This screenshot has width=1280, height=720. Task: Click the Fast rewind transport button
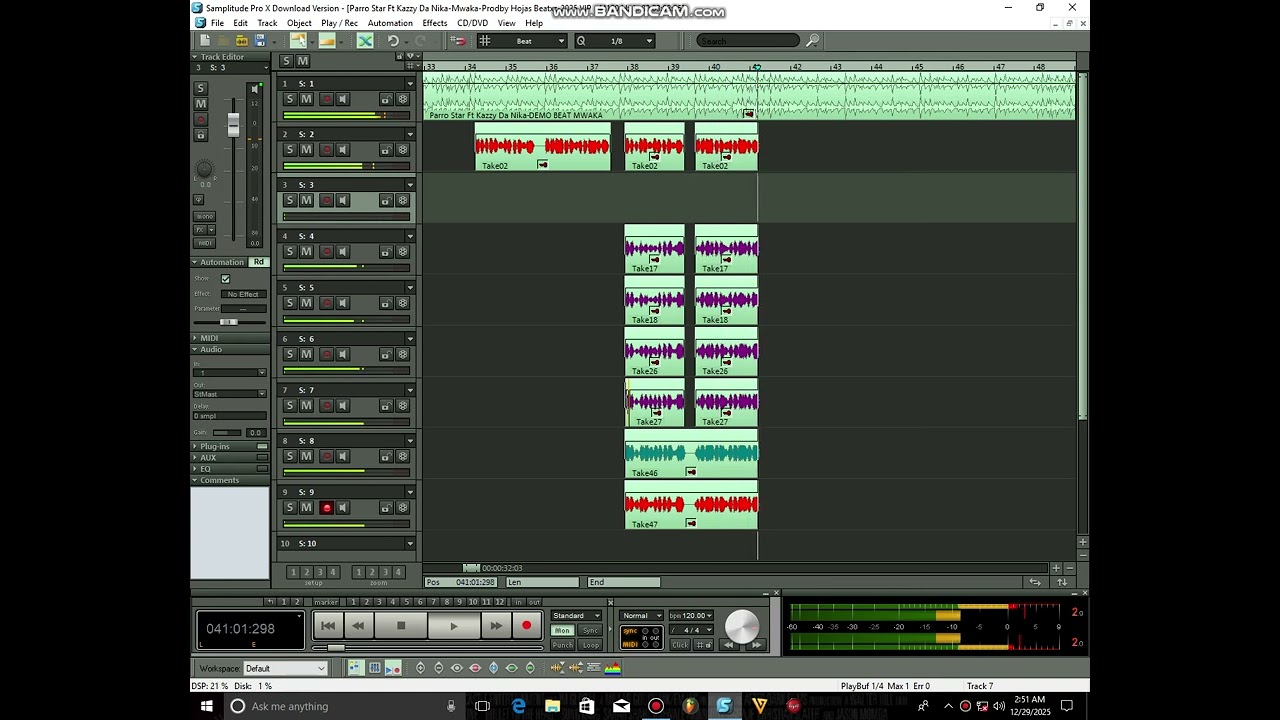[x=357, y=626]
